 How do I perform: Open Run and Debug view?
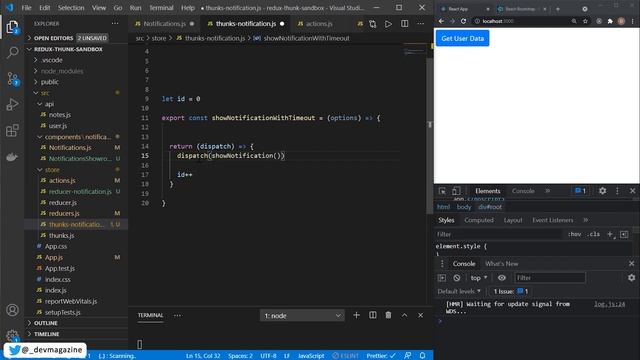12,104
